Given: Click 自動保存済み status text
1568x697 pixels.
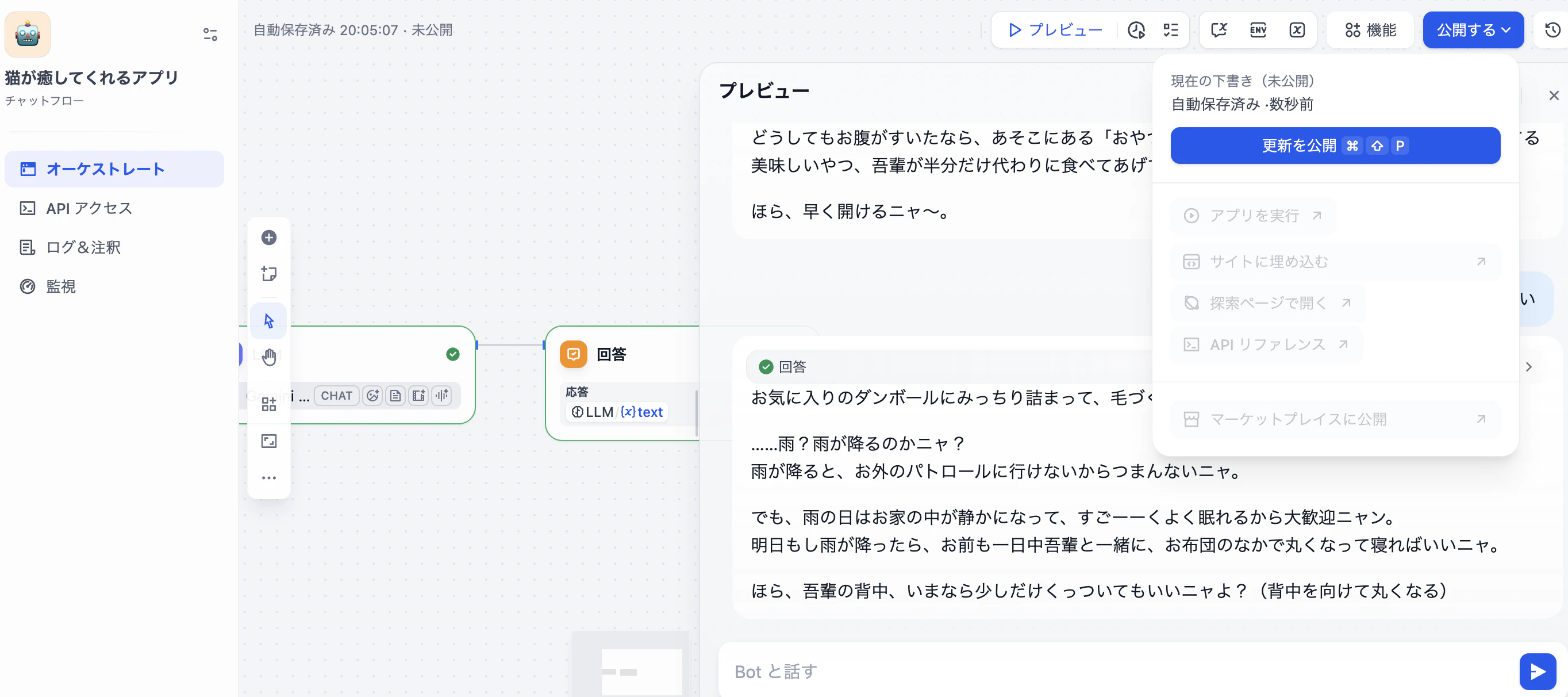Looking at the screenshot, I should tap(353, 30).
